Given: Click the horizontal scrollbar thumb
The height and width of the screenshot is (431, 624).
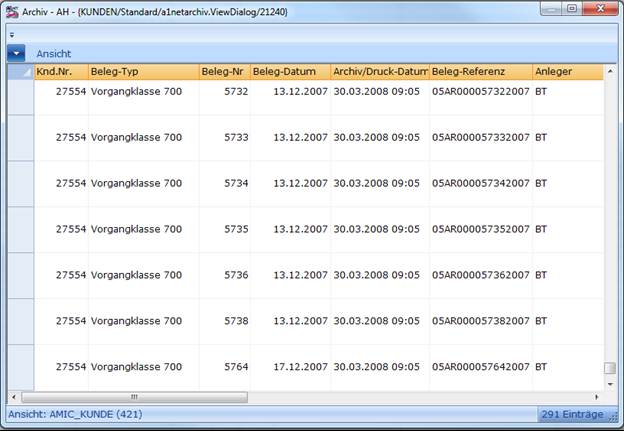Looking at the screenshot, I should click(x=135, y=397).
